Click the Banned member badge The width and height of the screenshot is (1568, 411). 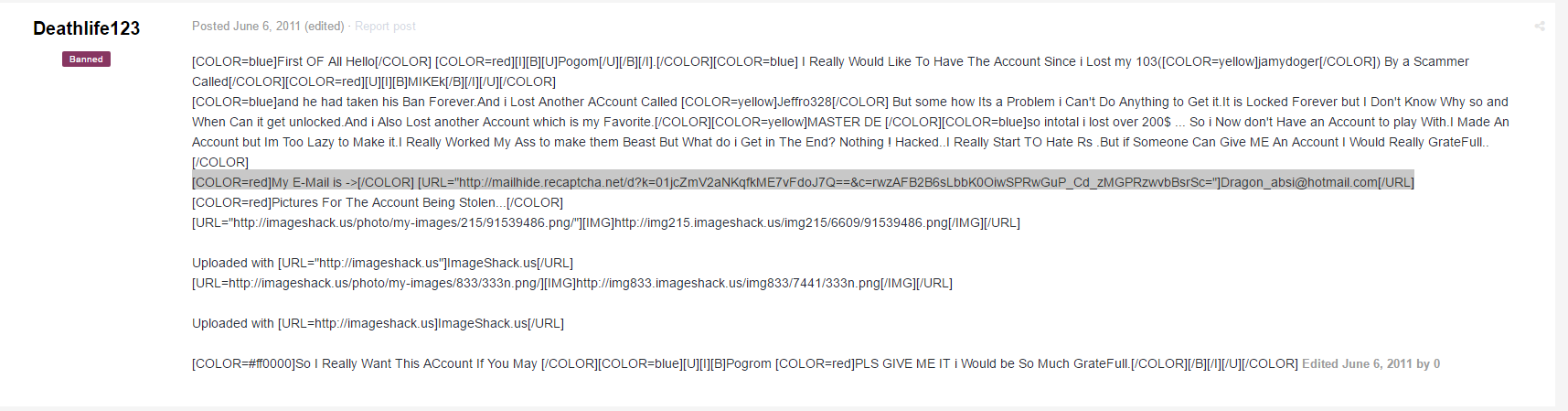click(x=86, y=59)
